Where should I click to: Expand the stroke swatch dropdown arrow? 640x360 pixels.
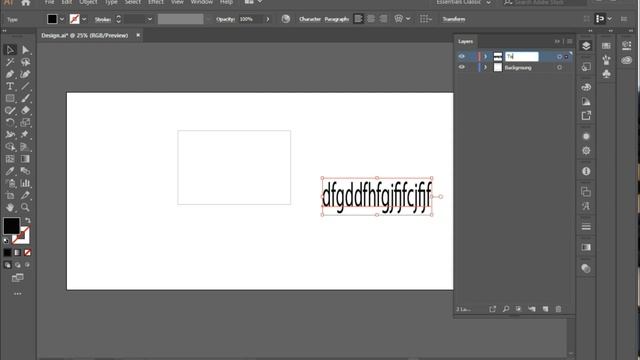coord(84,19)
